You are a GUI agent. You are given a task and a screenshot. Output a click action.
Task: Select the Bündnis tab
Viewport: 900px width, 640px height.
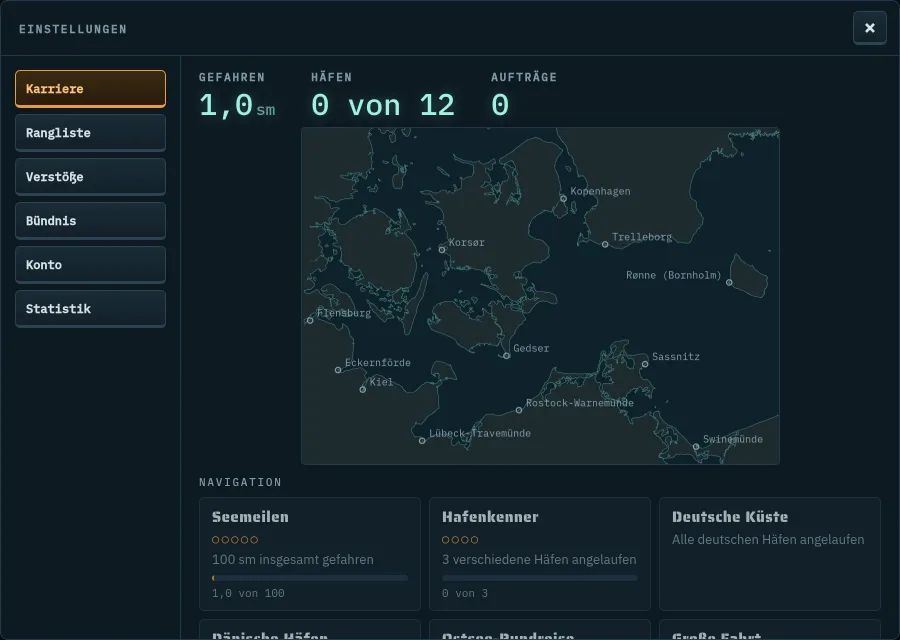[x=90, y=220]
